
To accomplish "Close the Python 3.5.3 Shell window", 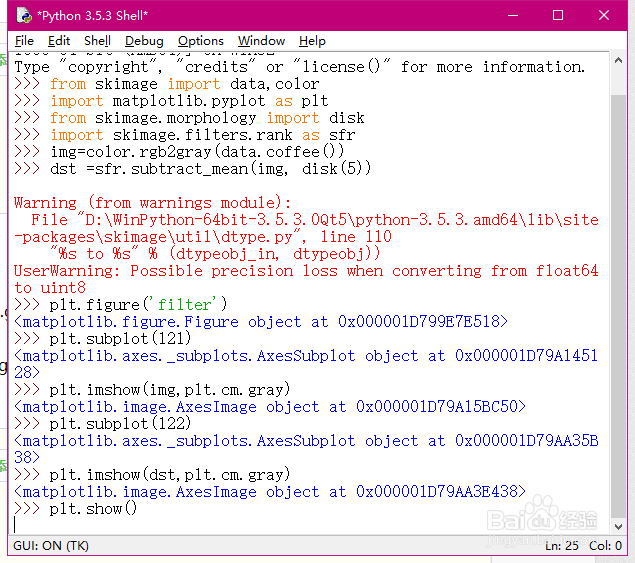I will [604, 15].
